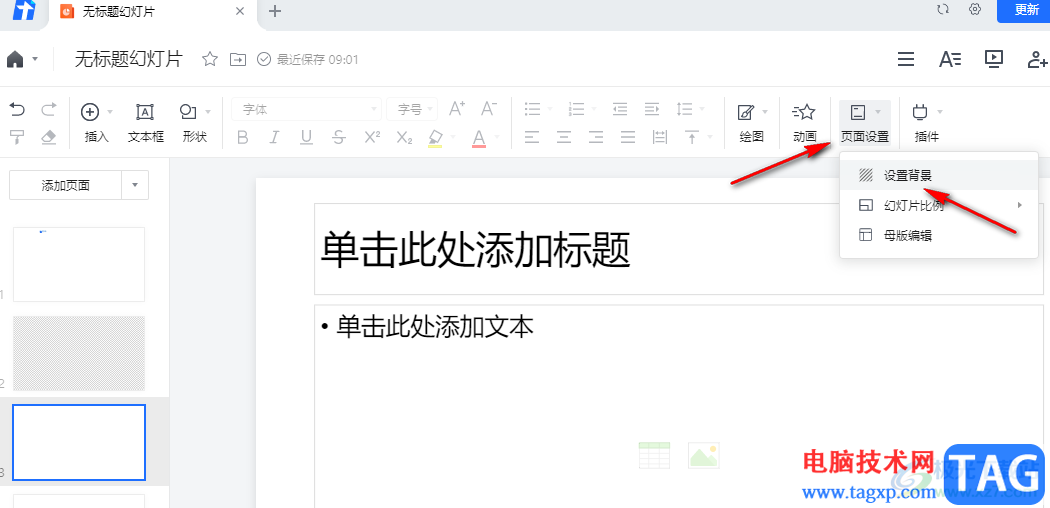
Task: Expand the Insert dropdown arrow
Action: click(x=110, y=111)
